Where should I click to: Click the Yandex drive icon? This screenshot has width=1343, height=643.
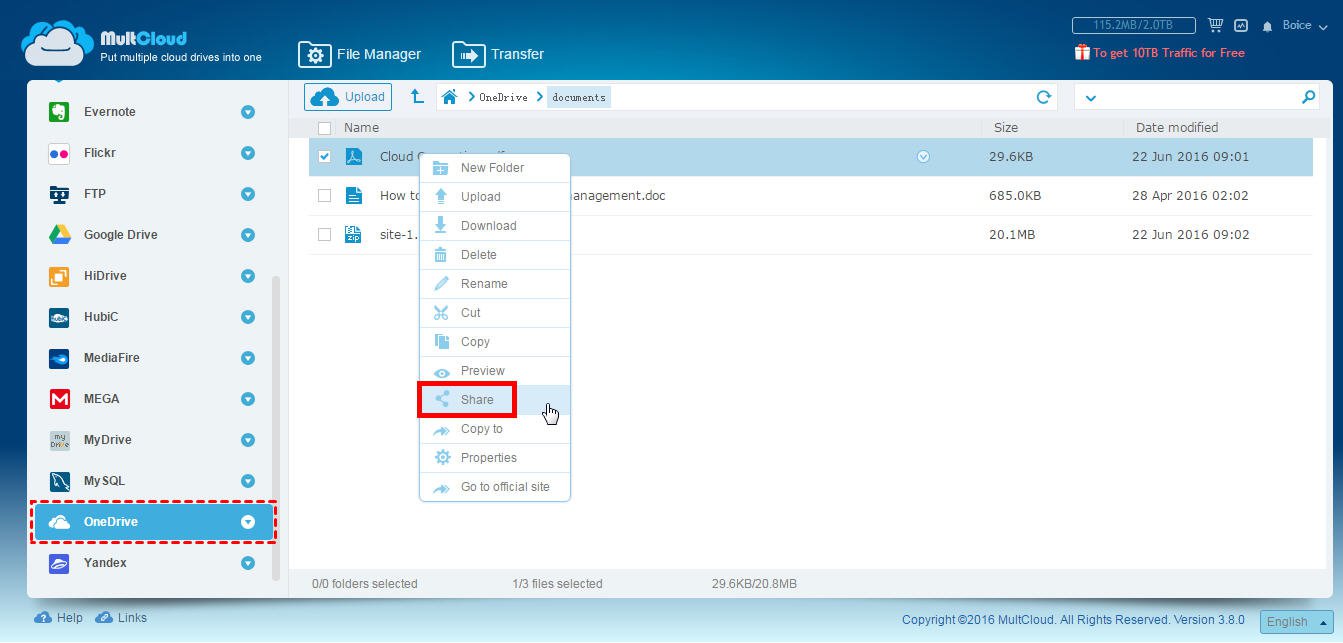click(x=59, y=563)
